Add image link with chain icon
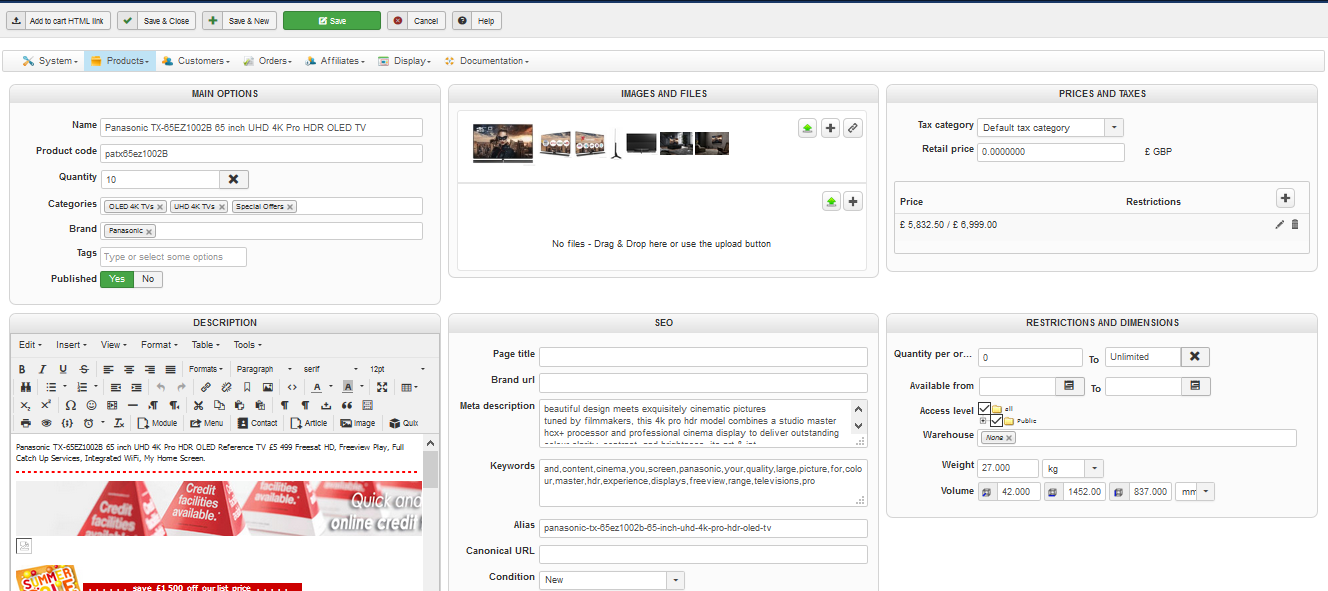This screenshot has width=1328, height=591. 852,128
